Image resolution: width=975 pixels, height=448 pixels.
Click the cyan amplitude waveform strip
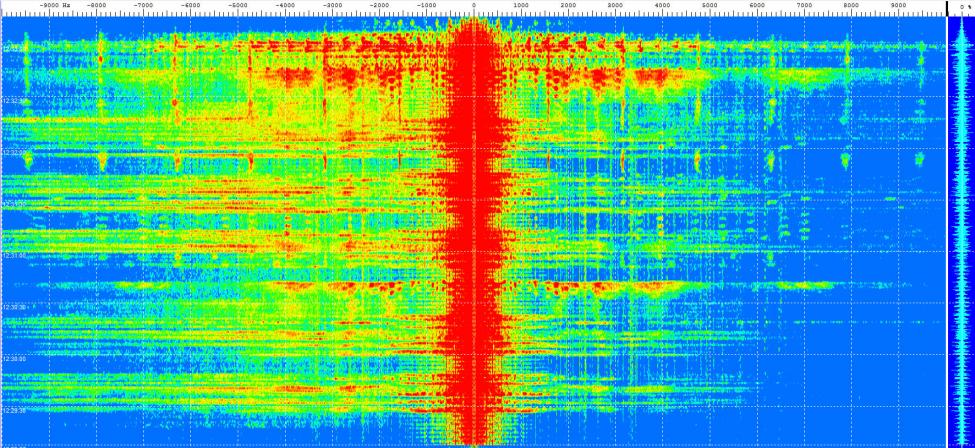(x=961, y=231)
